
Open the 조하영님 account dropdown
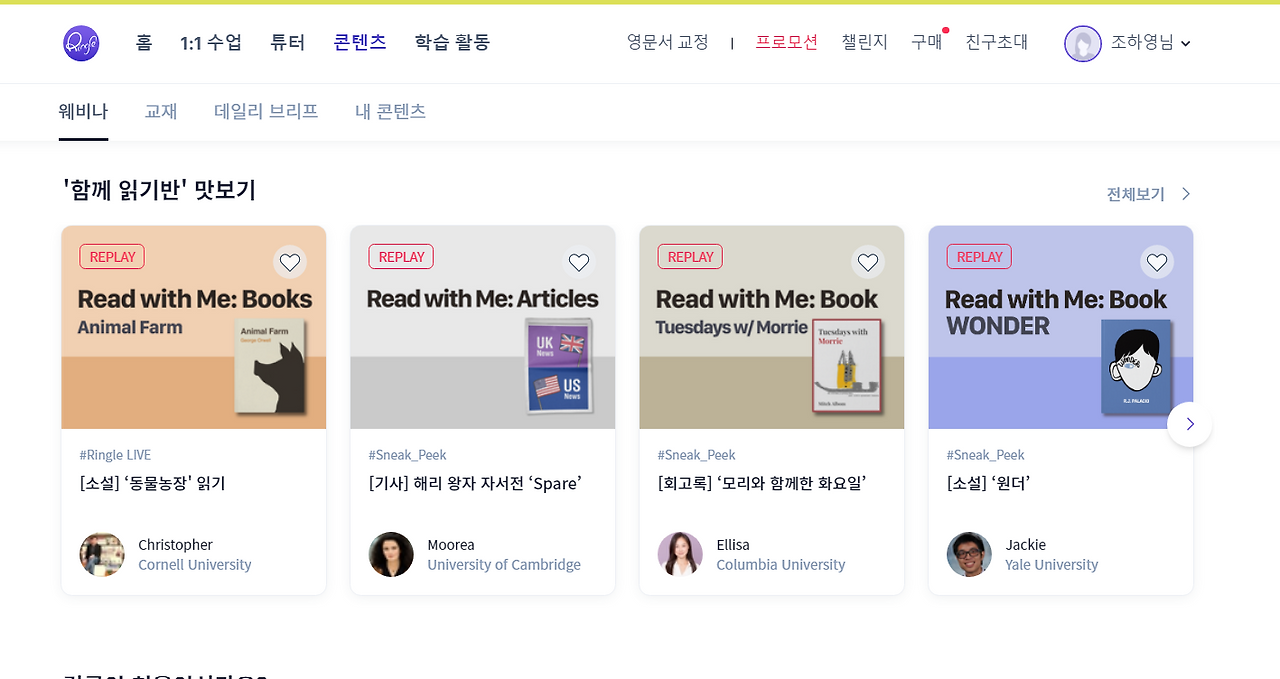[x=1128, y=43]
